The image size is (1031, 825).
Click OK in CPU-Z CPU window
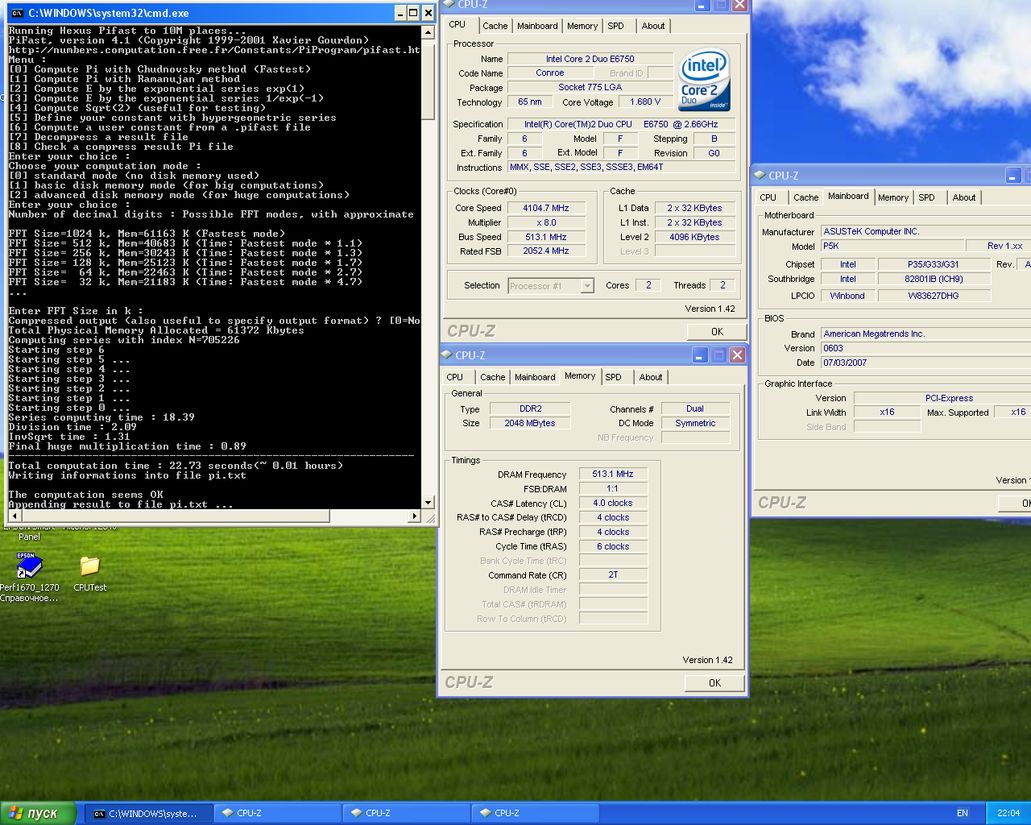coord(716,331)
